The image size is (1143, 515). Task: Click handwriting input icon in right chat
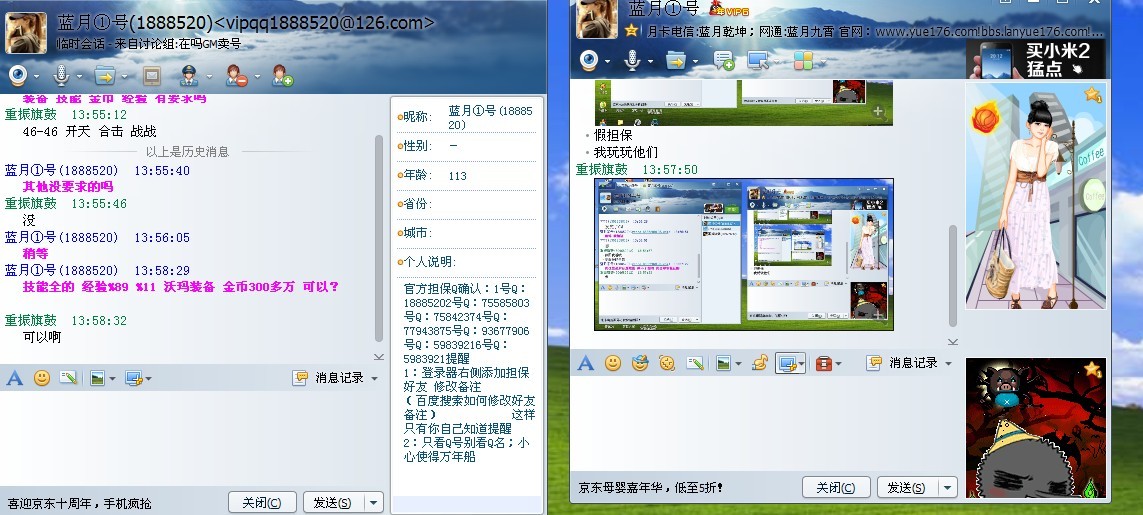click(695, 363)
